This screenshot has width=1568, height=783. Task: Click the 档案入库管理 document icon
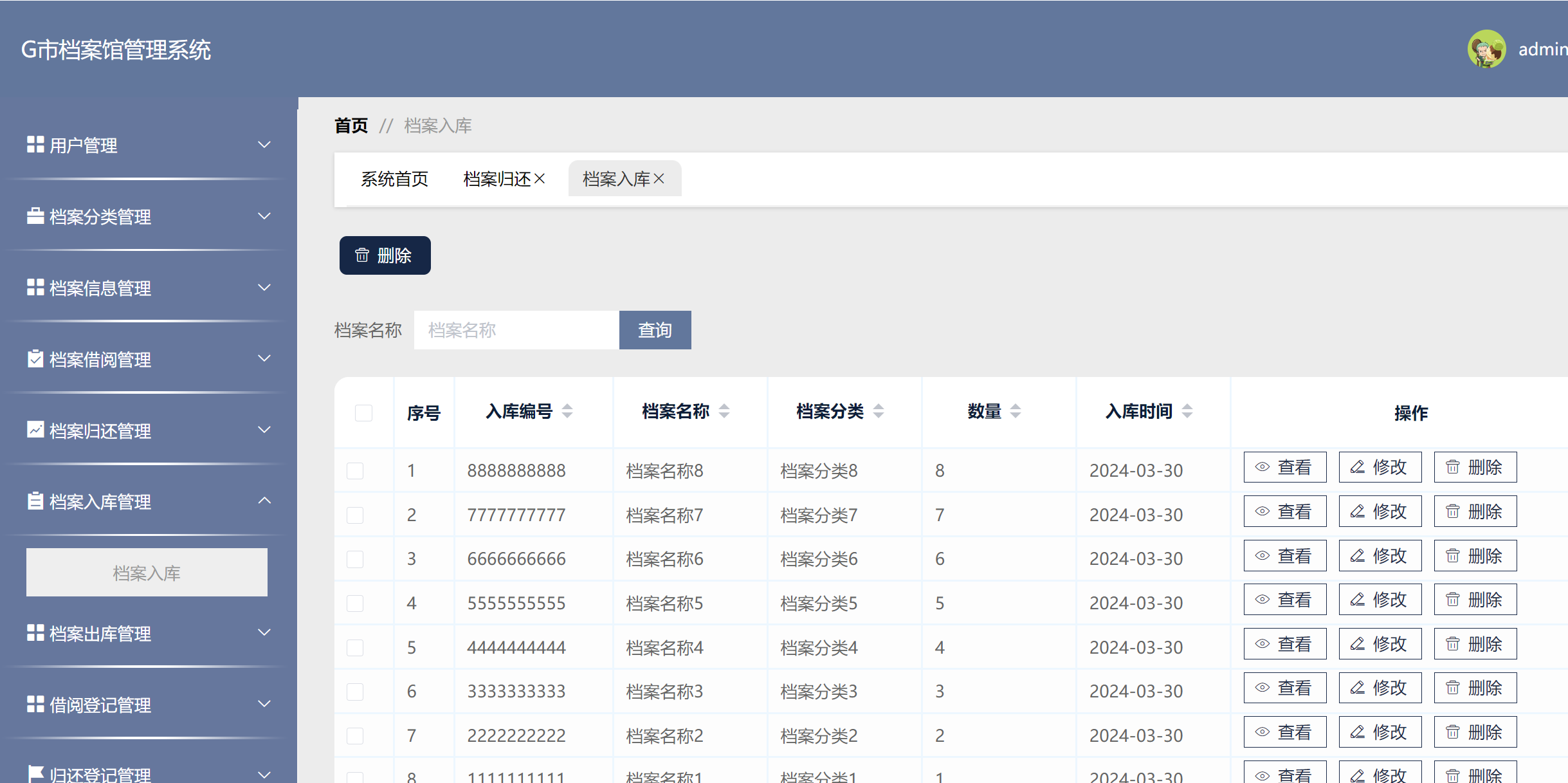[35, 501]
